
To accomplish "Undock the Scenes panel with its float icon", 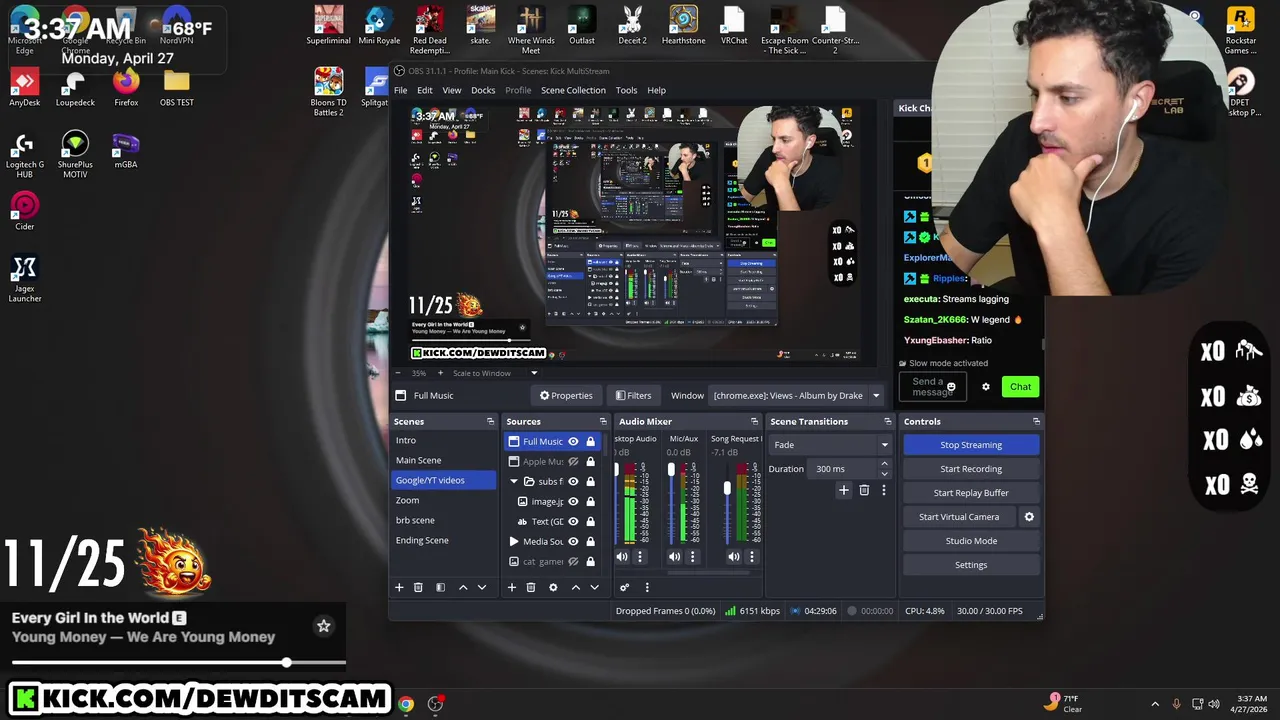I will 490,422.
